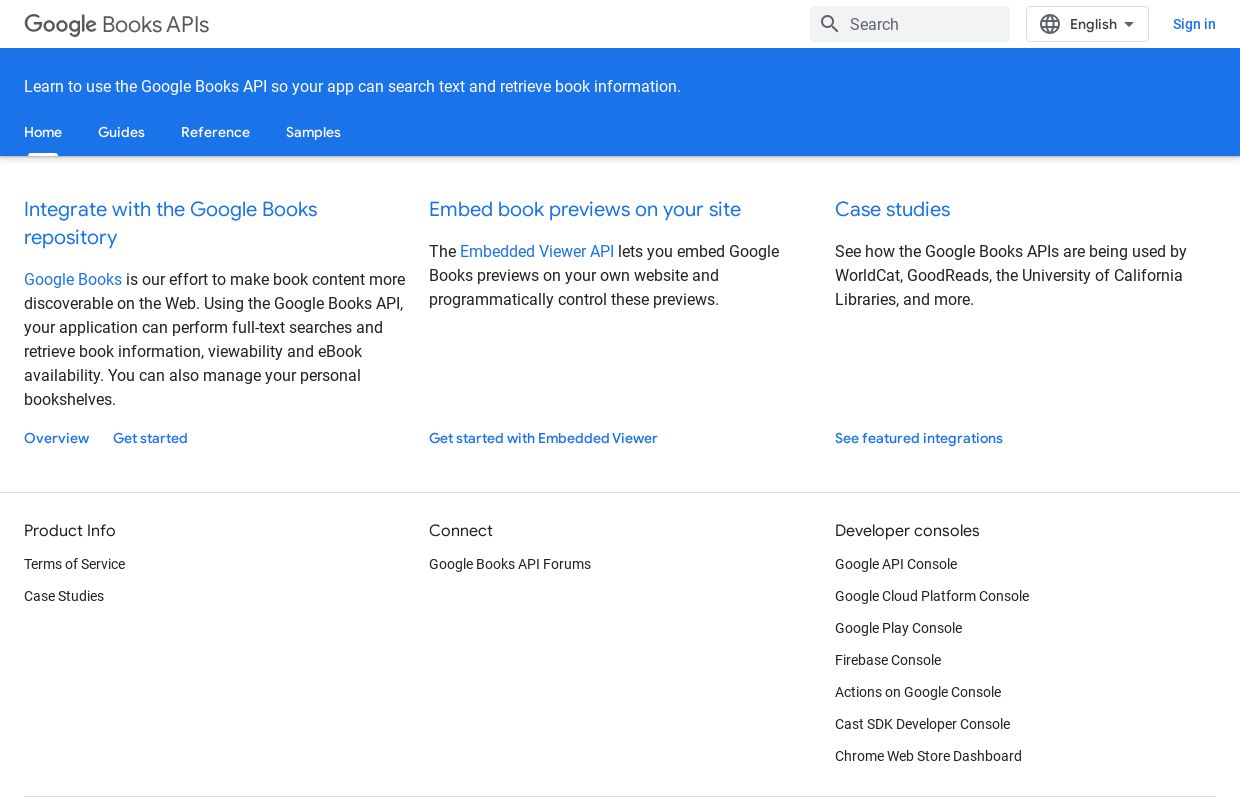Viewport: 1240px width, 800px height.
Task: Click the globe language icon
Action: [1050, 24]
